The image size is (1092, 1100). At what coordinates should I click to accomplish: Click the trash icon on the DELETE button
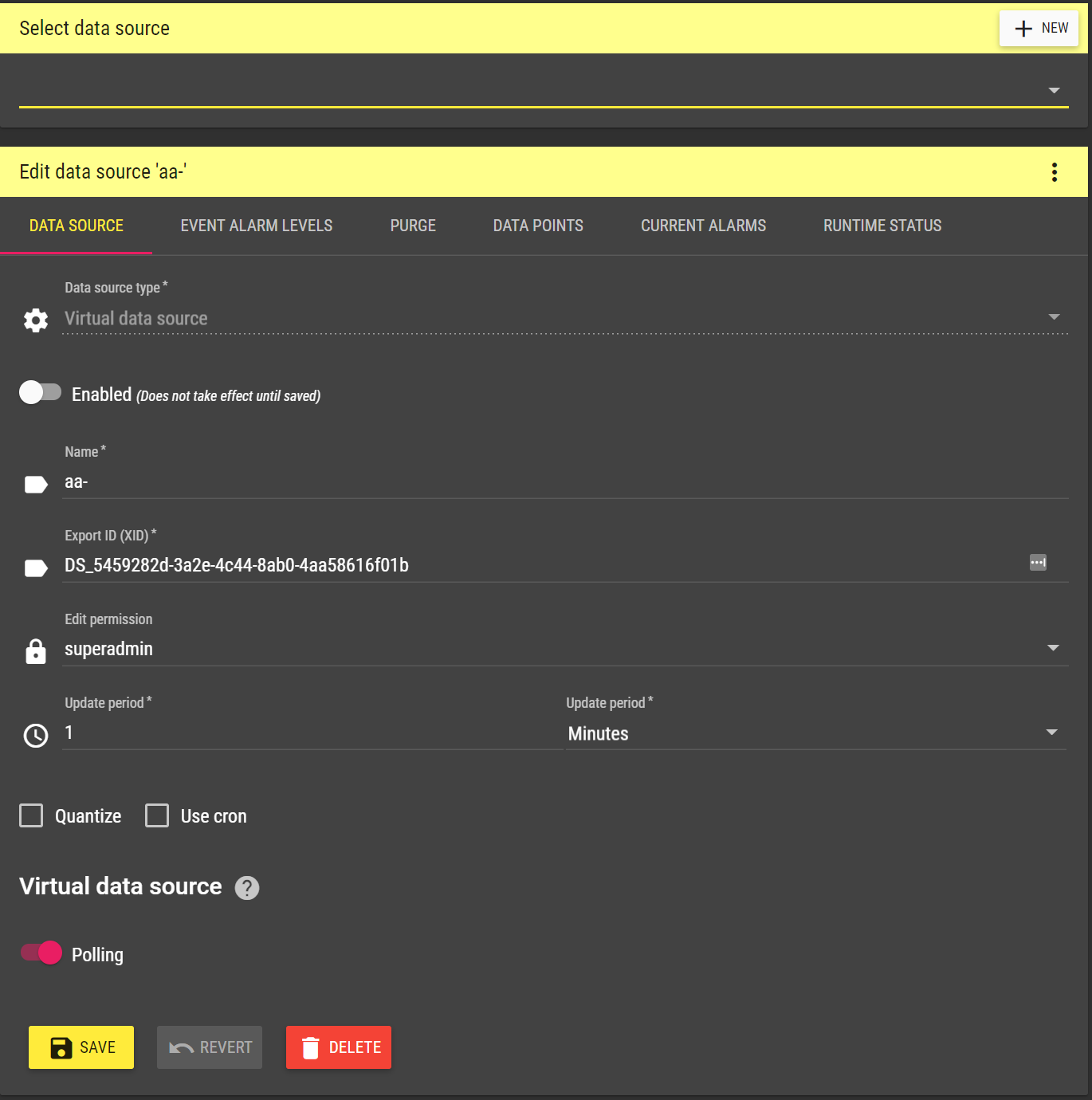[310, 1047]
